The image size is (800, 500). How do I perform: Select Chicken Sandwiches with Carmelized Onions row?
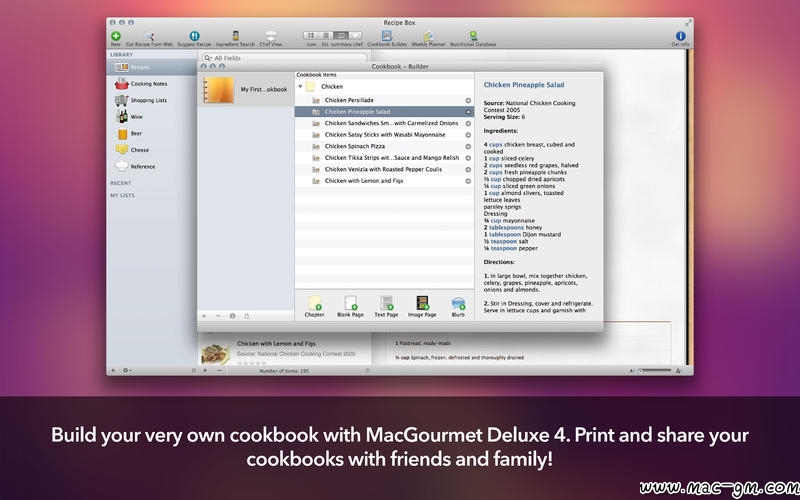pos(384,123)
